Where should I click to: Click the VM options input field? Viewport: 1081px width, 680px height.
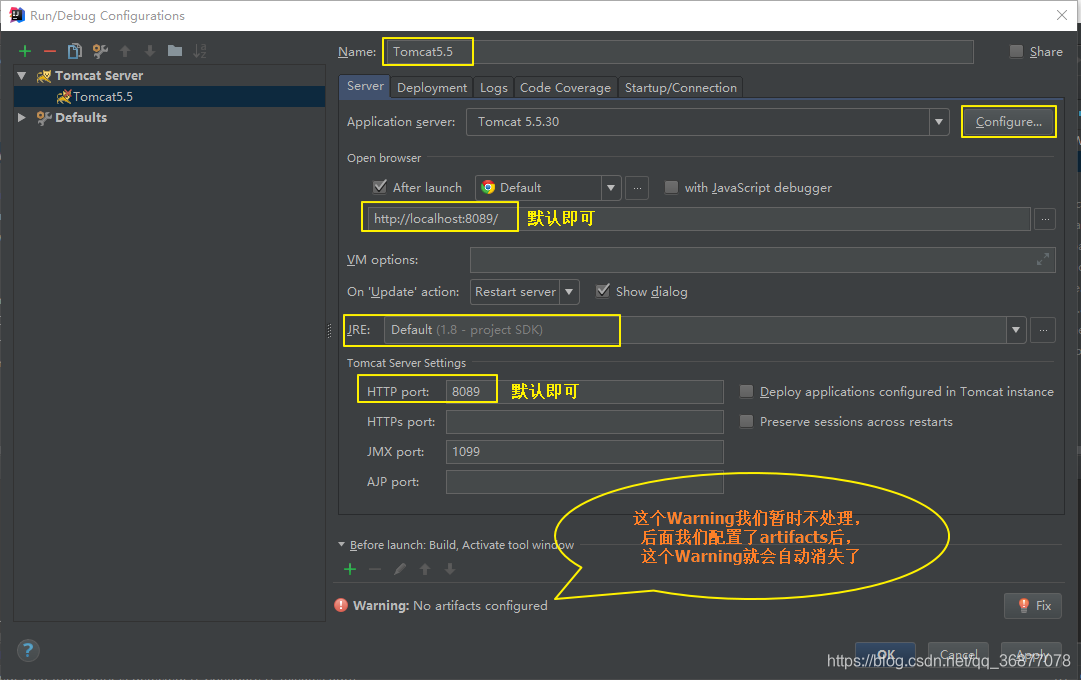click(762, 260)
